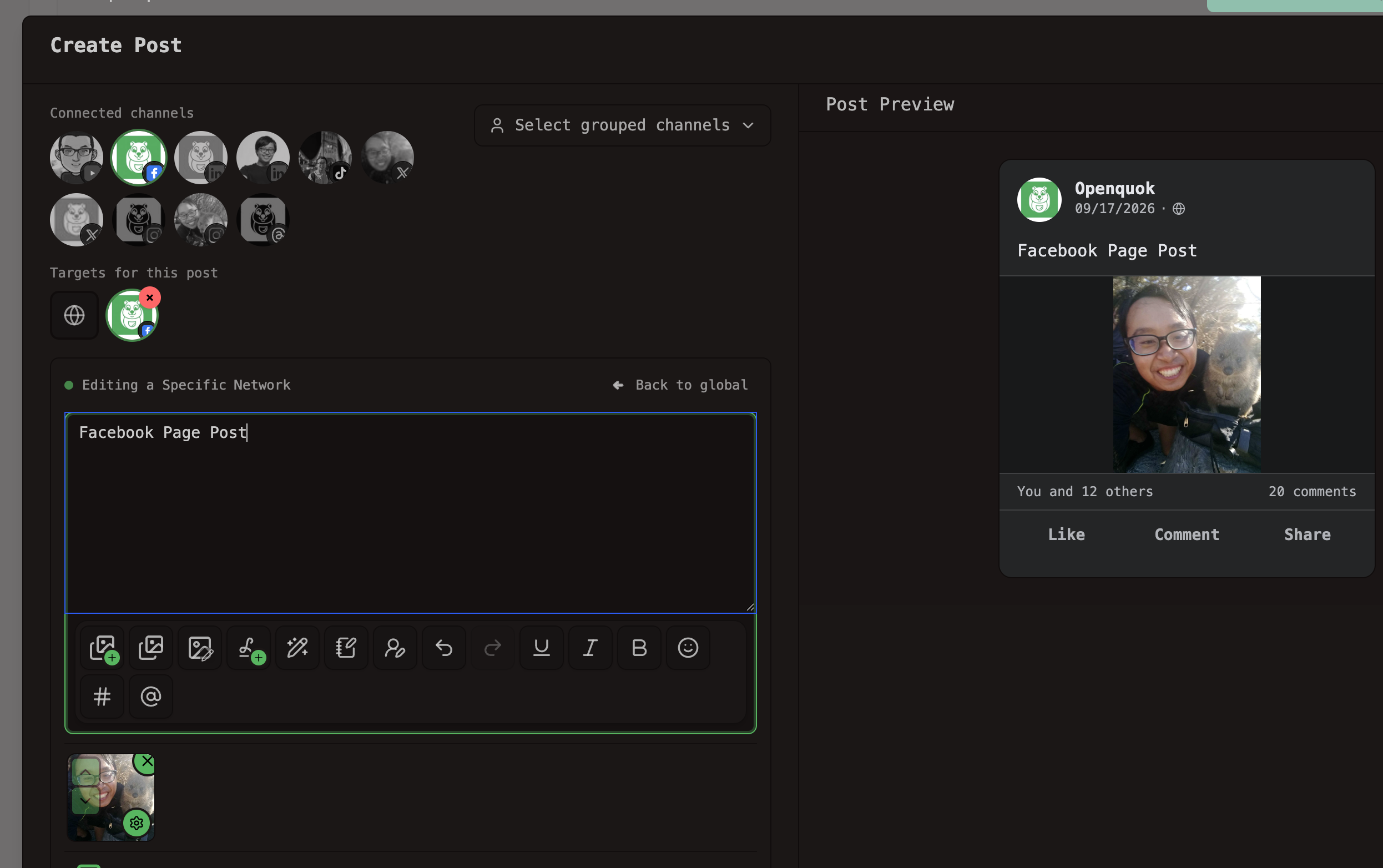Click the magic wand AI pencil icon
The height and width of the screenshot is (868, 1383).
[297, 648]
